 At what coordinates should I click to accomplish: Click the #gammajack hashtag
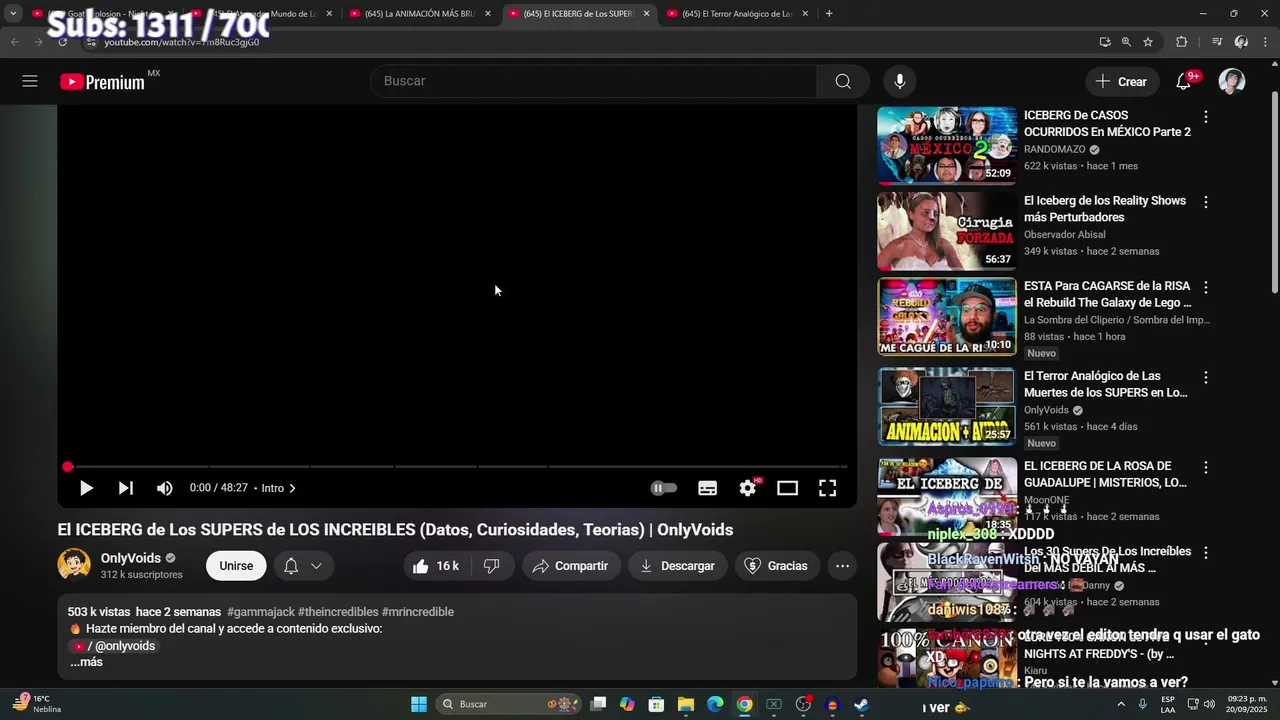(261, 612)
